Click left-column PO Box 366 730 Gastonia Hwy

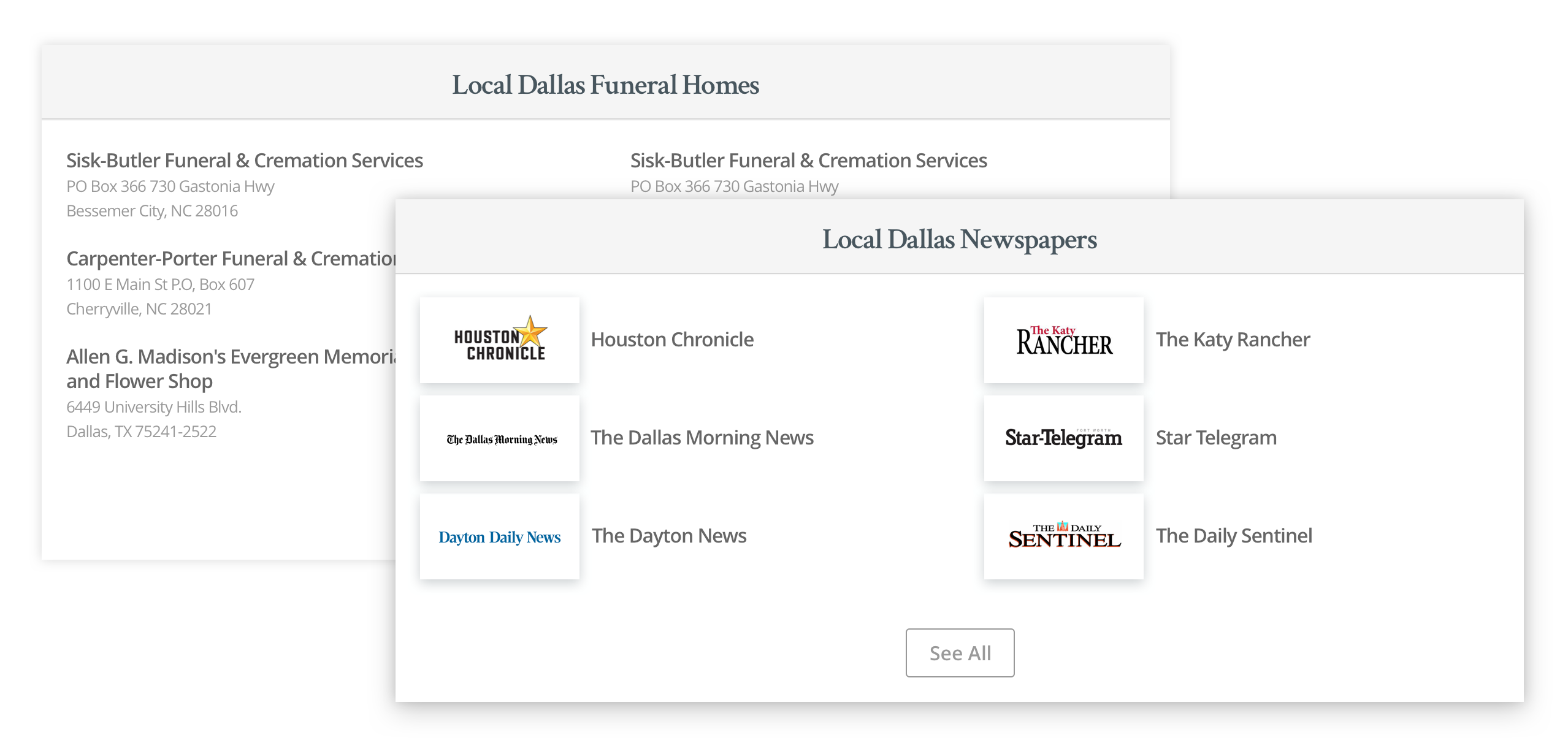pos(170,186)
